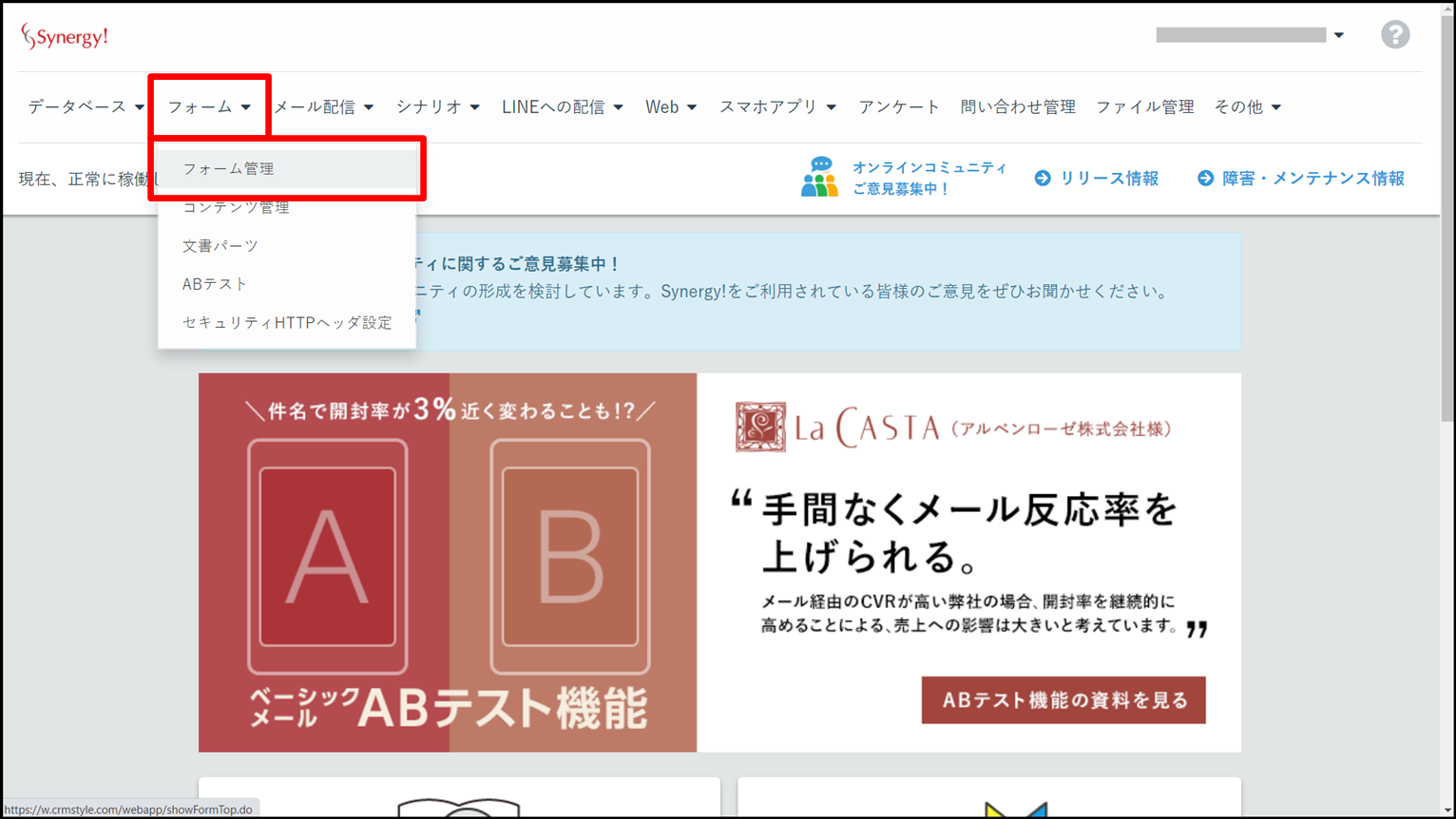The image size is (1456, 819).
Task: Open the データベース menu
Action: point(86,106)
